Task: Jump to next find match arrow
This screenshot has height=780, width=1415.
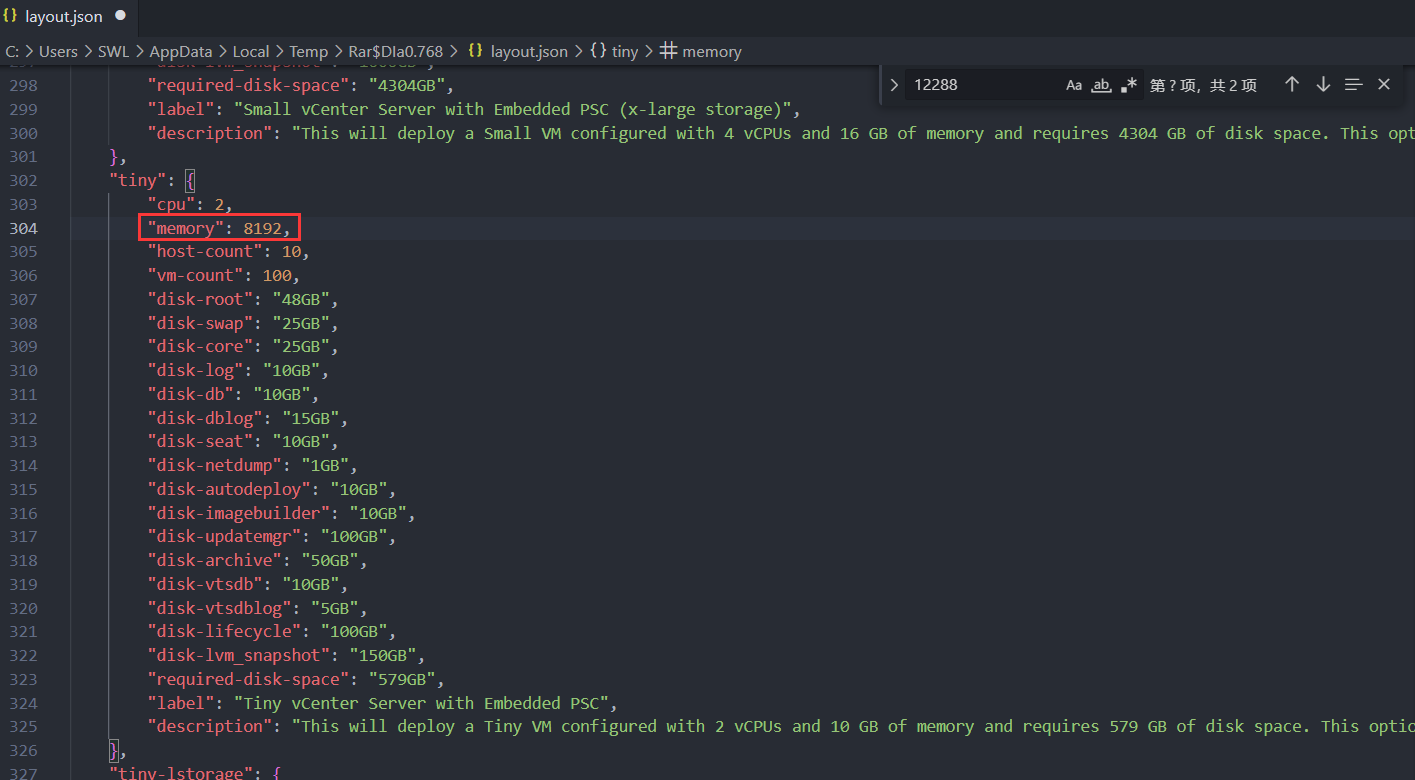Action: (x=1323, y=85)
